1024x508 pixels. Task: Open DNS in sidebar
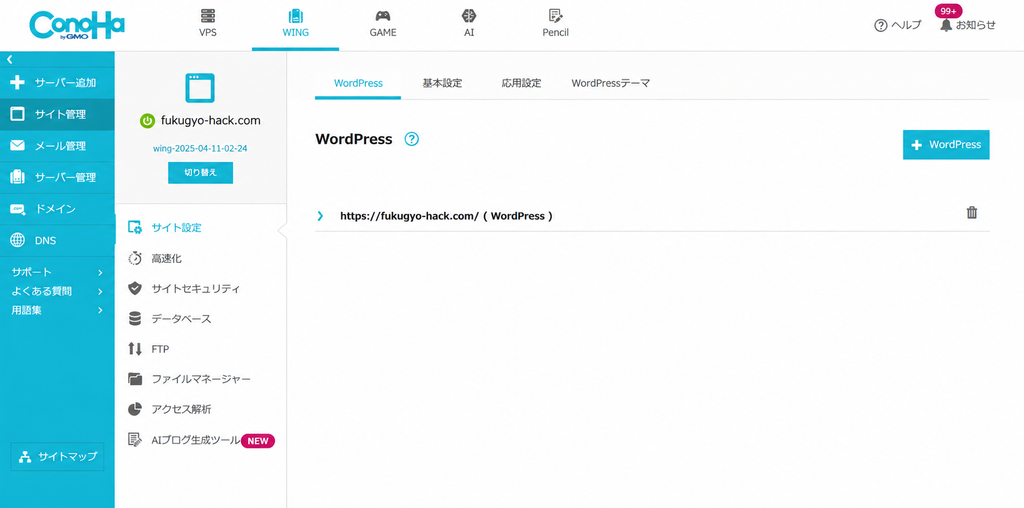[x=57, y=240]
